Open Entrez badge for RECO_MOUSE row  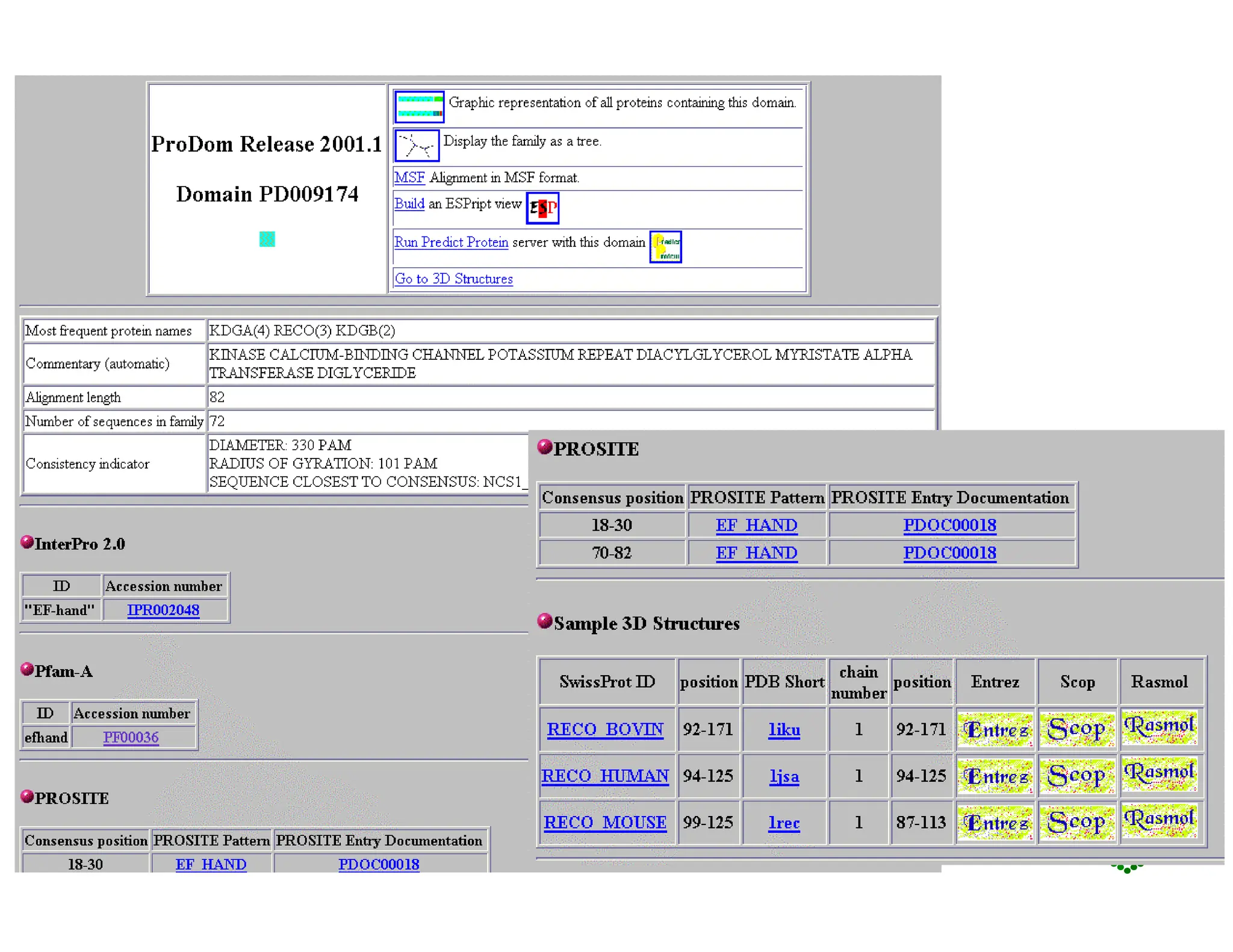[x=995, y=823]
